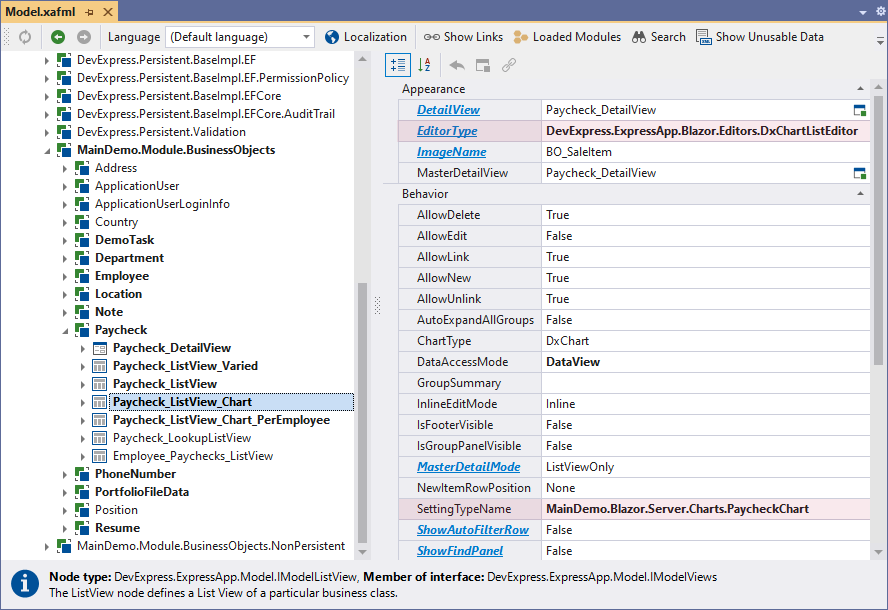Click the Paycheck_ListView list view icon
Screen dimensions: 888x610
point(100,384)
